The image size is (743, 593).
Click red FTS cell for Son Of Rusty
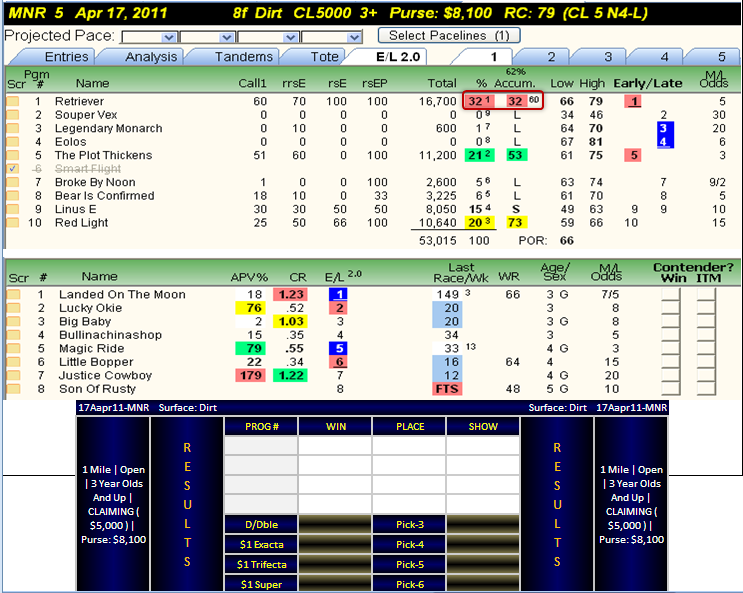click(447, 389)
